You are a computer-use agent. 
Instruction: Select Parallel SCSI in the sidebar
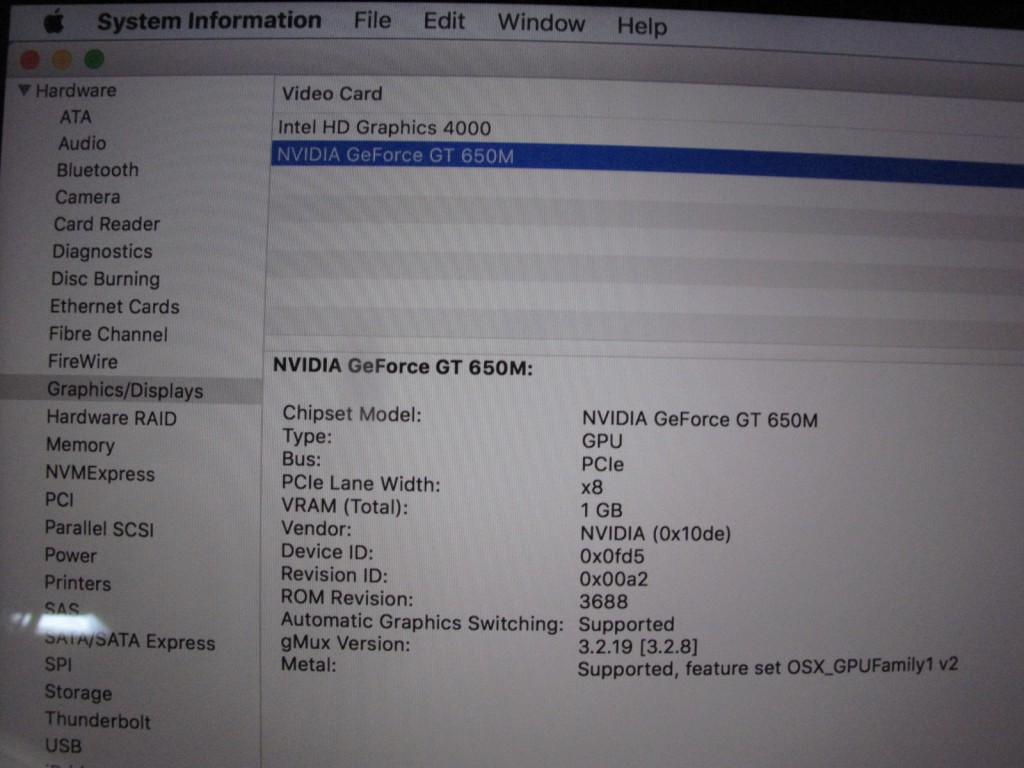pos(99,528)
